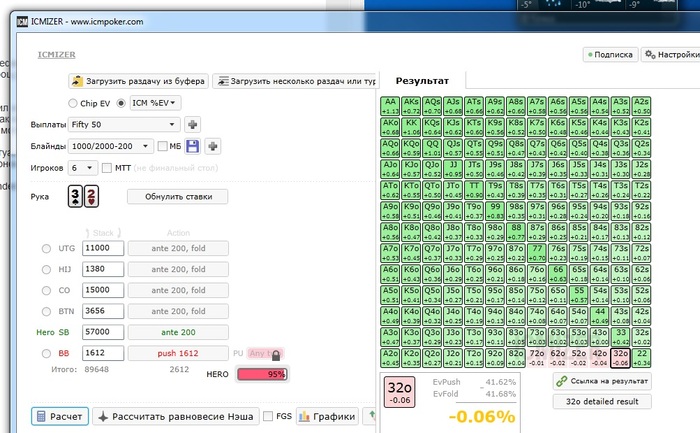Click the UTG stack field 11000
The width and height of the screenshot is (700, 433).
tap(103, 248)
